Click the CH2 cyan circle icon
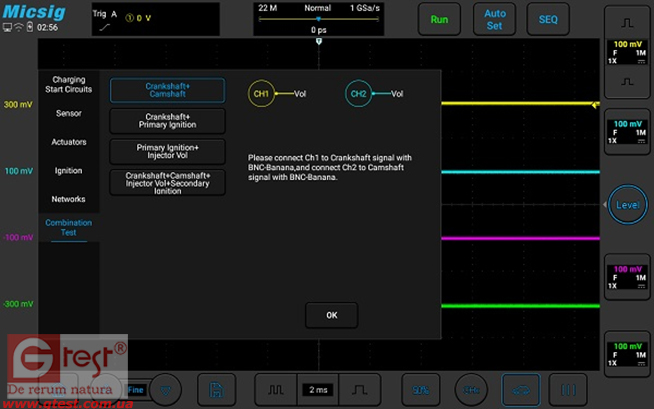The width and height of the screenshot is (654, 409). click(x=358, y=94)
